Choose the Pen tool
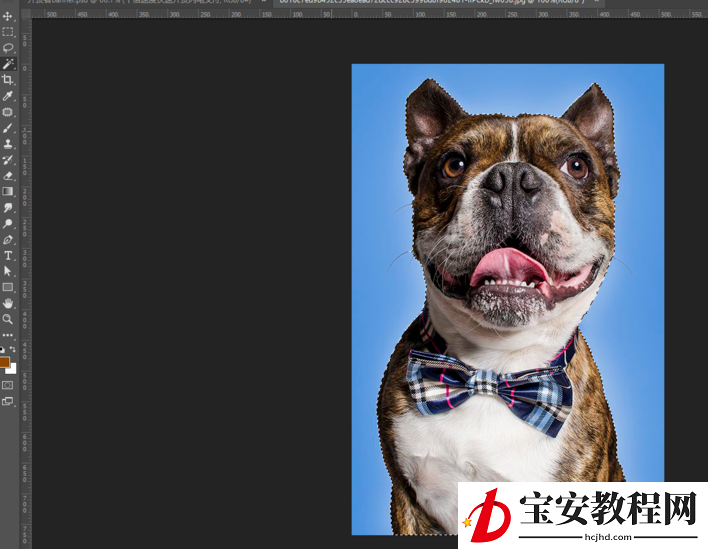Image resolution: width=708 pixels, height=549 pixels. 8,239
